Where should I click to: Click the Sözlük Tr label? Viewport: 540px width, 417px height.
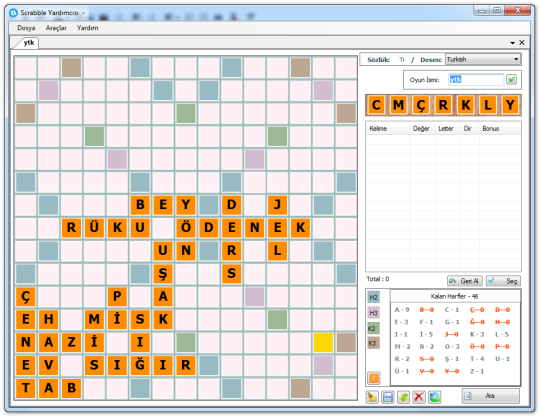tap(386, 60)
